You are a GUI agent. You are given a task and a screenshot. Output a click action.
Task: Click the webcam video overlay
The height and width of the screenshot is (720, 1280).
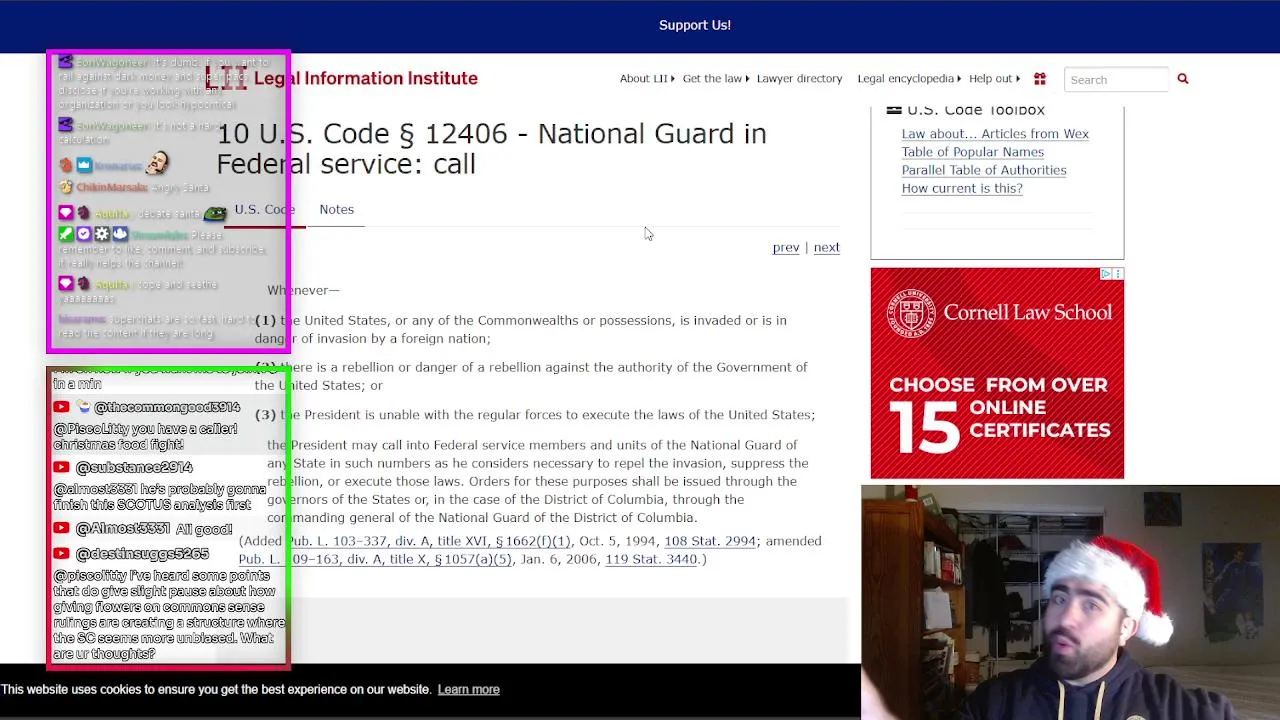tap(1070, 602)
